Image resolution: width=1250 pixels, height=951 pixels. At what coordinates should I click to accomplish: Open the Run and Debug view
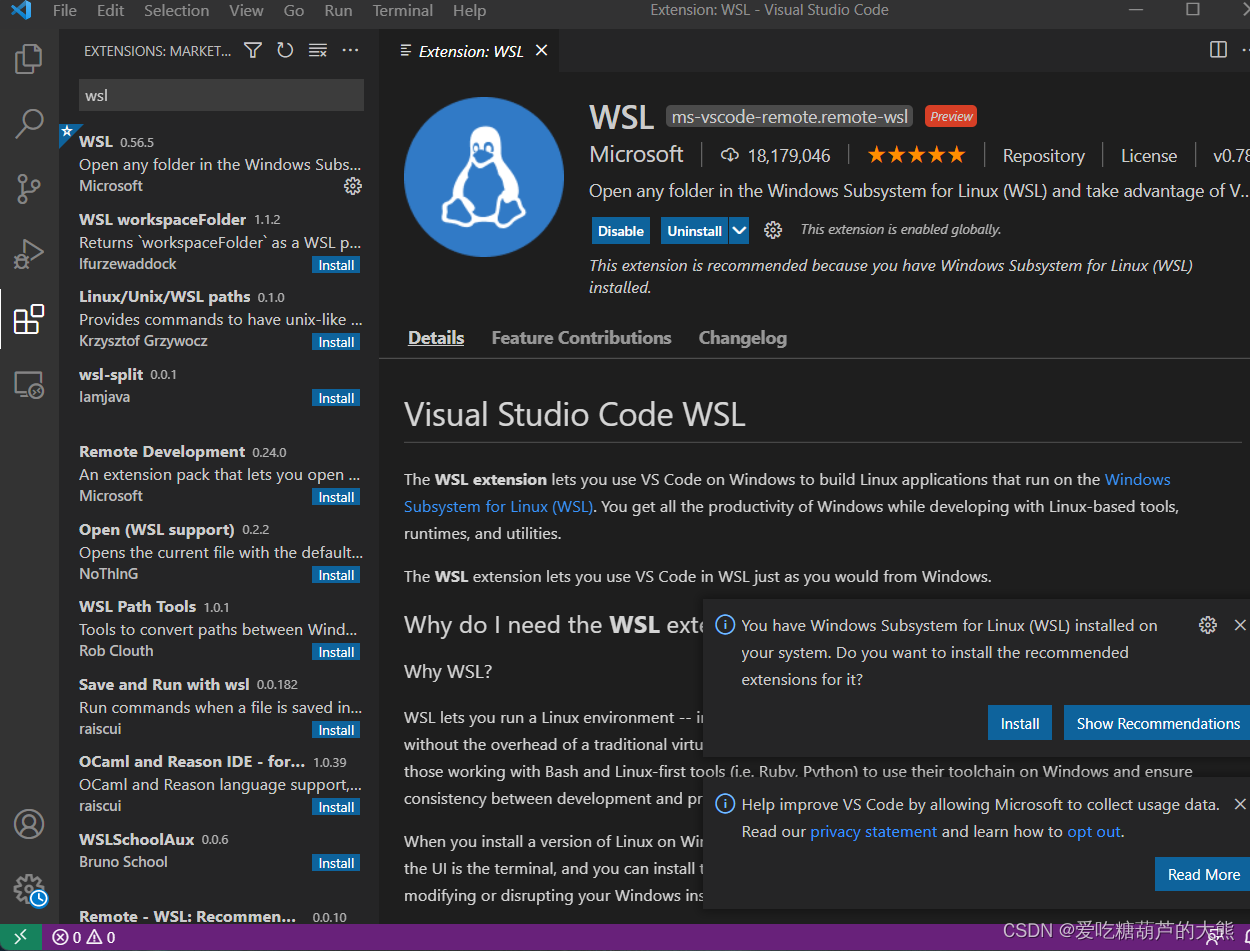click(x=28, y=253)
